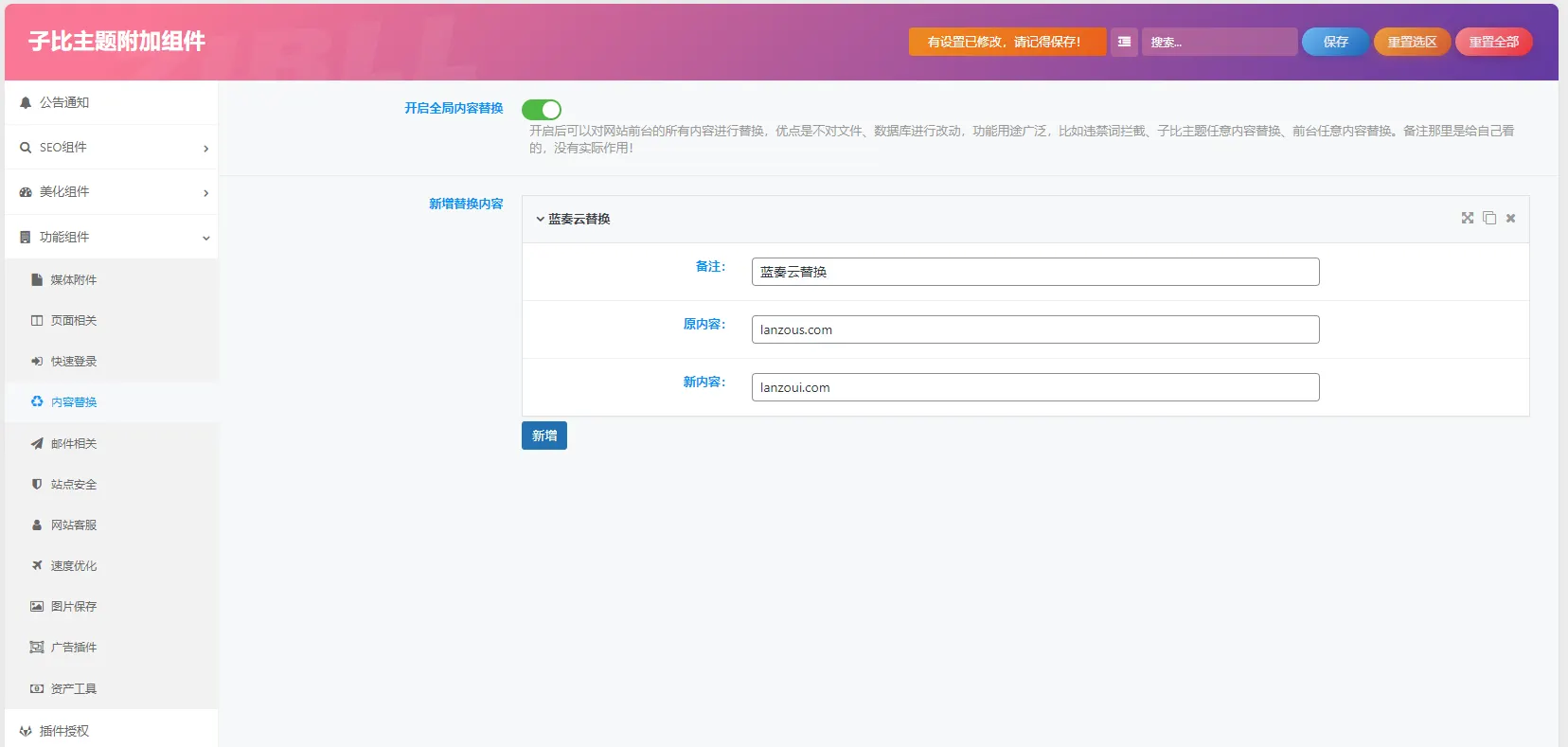Expand the SEO组件 arrow

click(205, 149)
